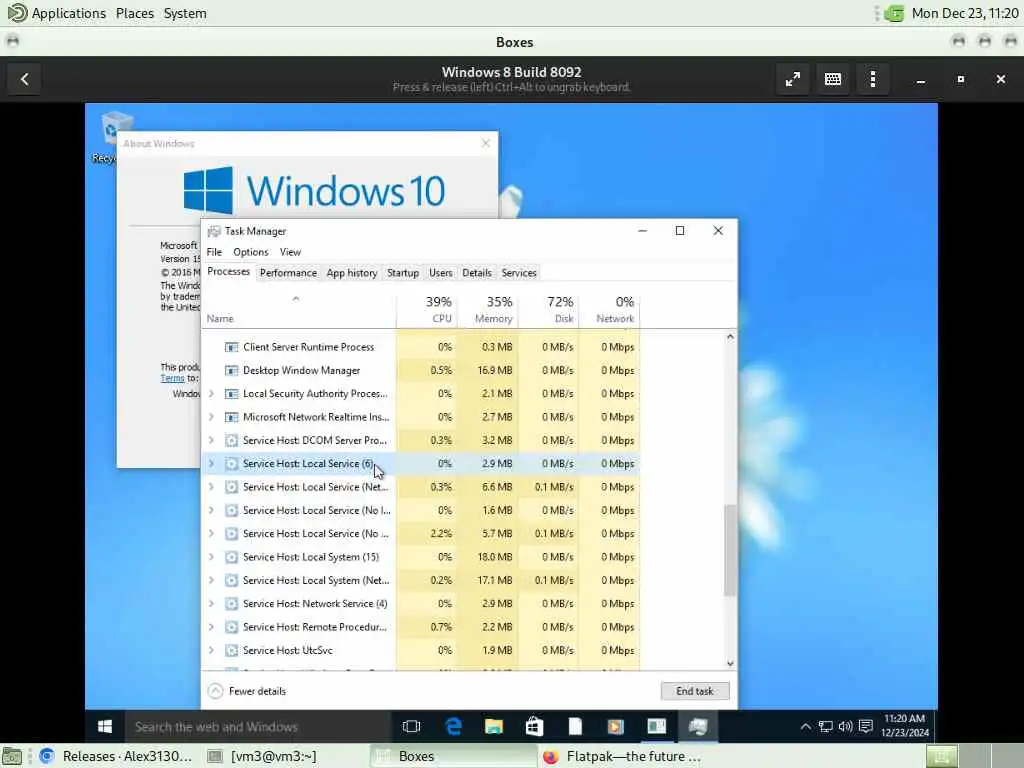Viewport: 1024px width, 768px height.
Task: Collapse view with Fewer details
Action: 248,691
